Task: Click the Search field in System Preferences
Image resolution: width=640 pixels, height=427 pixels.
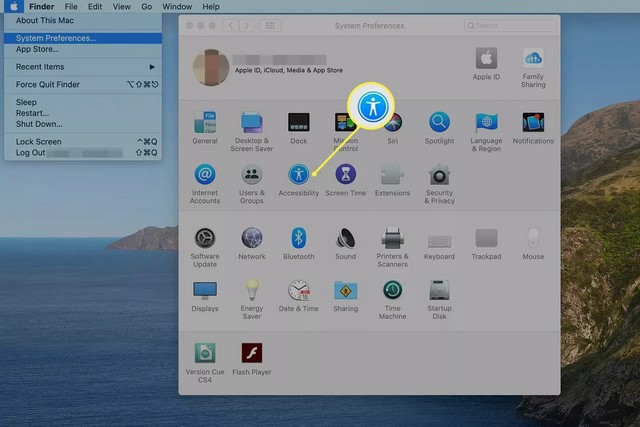Action: click(x=500, y=25)
